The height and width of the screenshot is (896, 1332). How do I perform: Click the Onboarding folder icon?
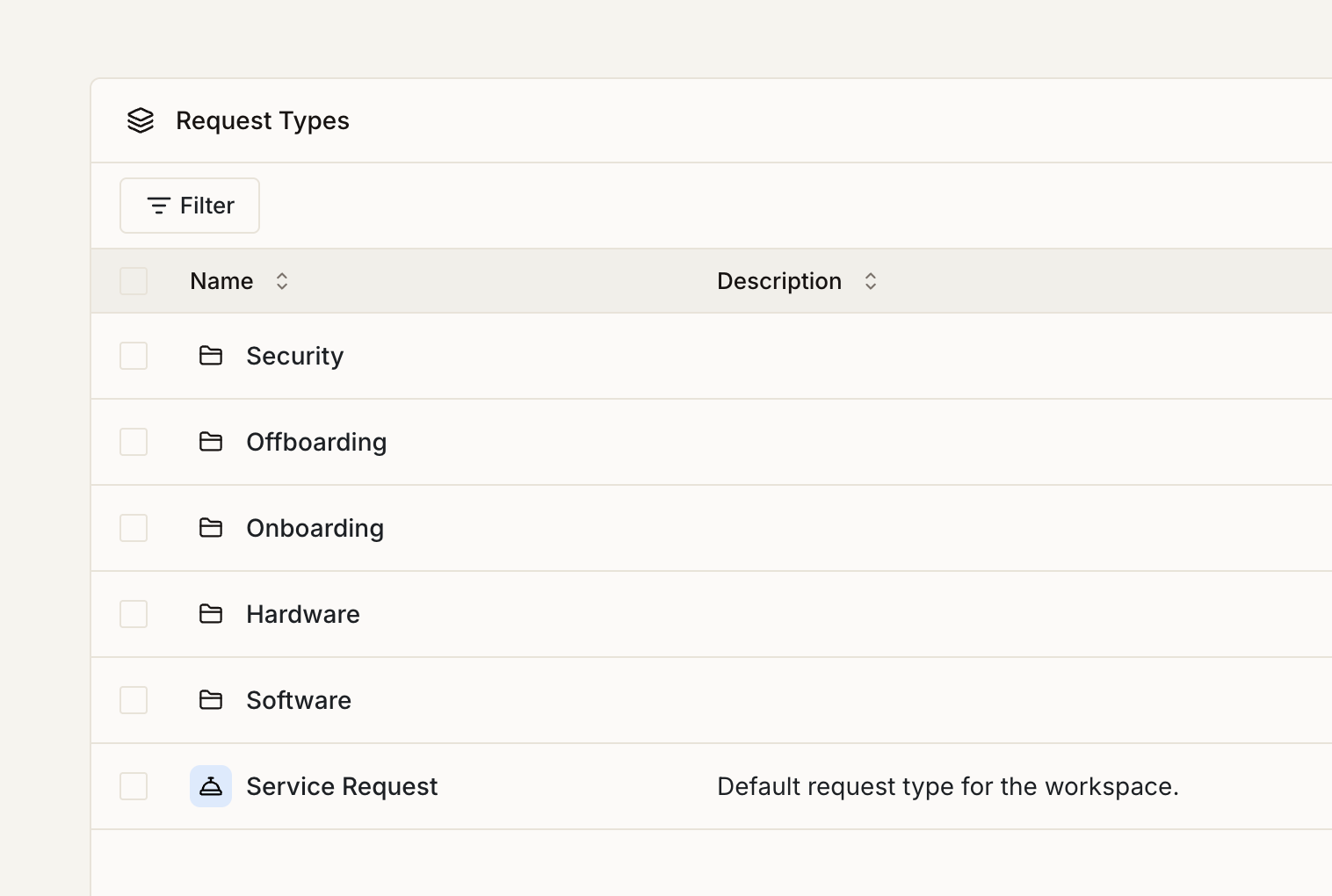click(x=211, y=528)
